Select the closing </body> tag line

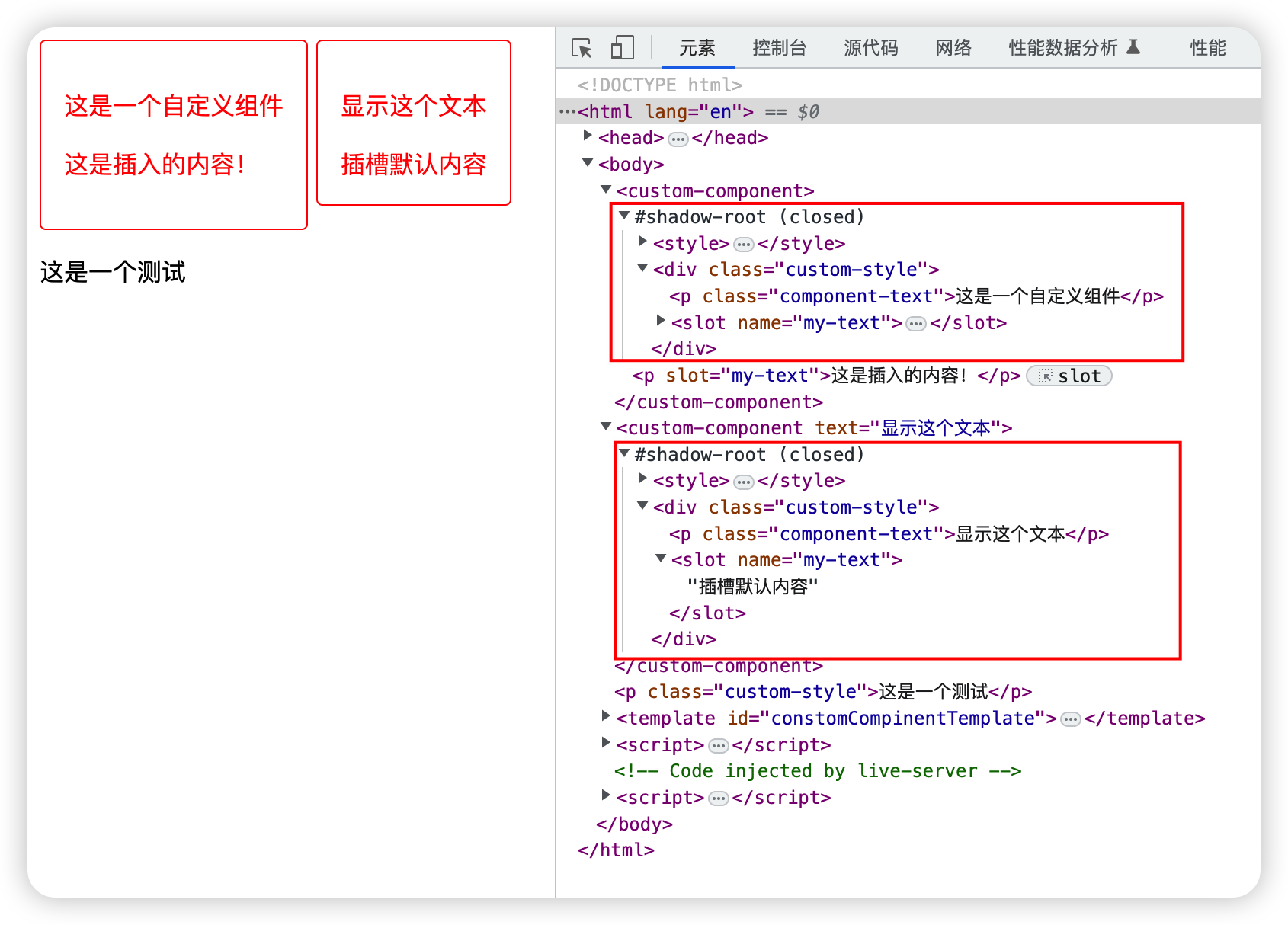634,824
